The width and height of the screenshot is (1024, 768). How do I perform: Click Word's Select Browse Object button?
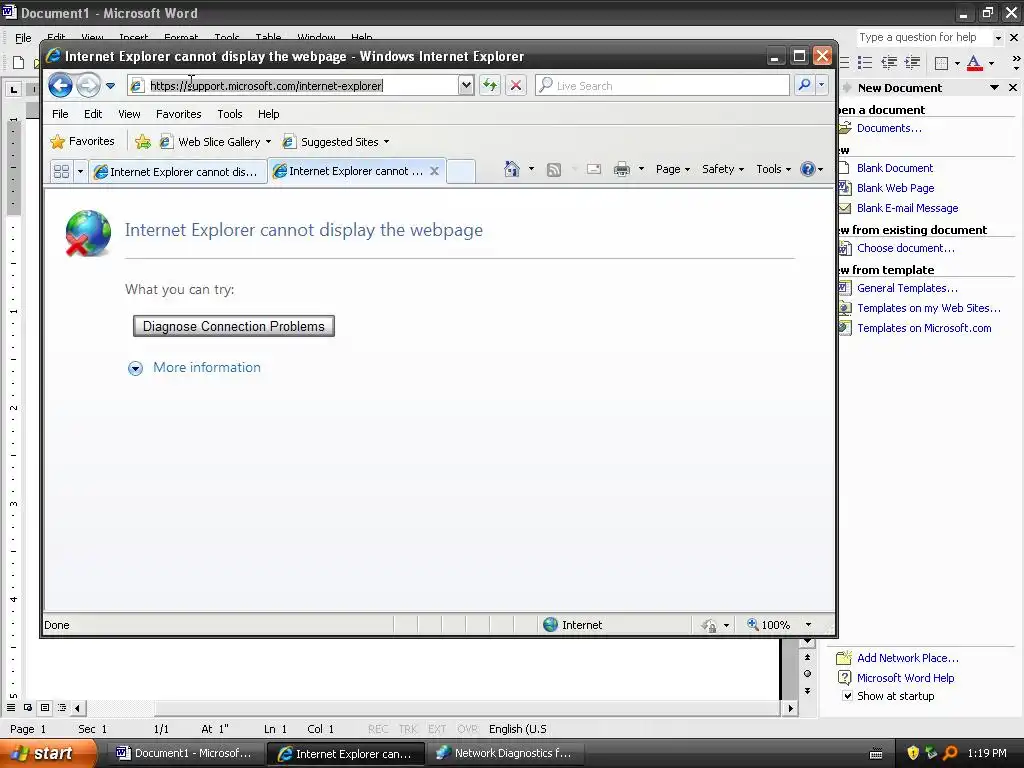pos(807,674)
